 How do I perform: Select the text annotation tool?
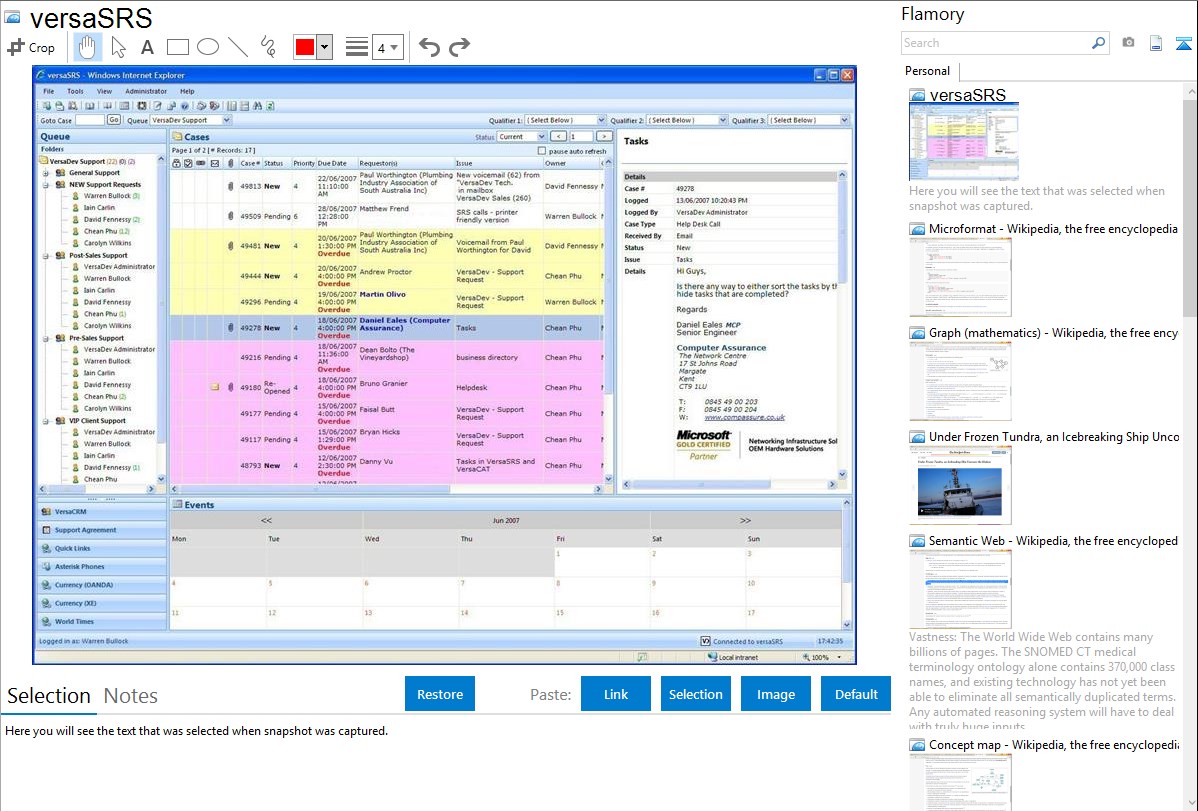147,47
